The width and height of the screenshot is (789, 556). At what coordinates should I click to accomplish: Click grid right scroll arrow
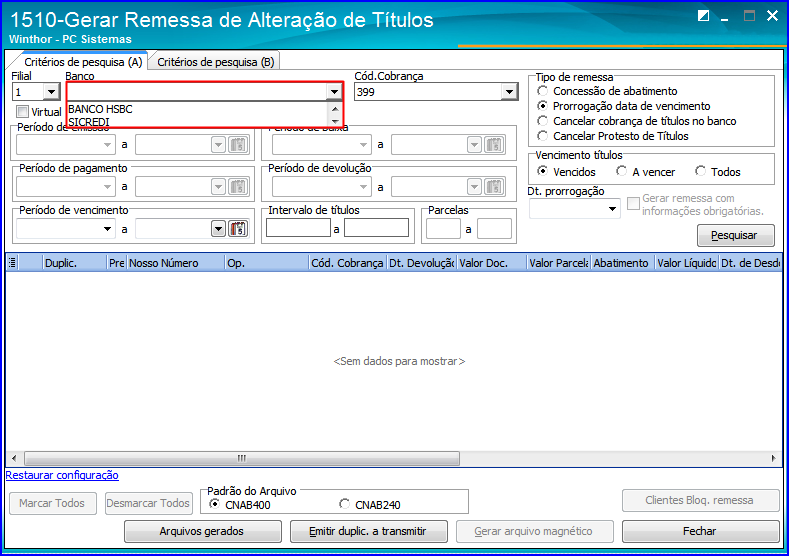point(773,458)
